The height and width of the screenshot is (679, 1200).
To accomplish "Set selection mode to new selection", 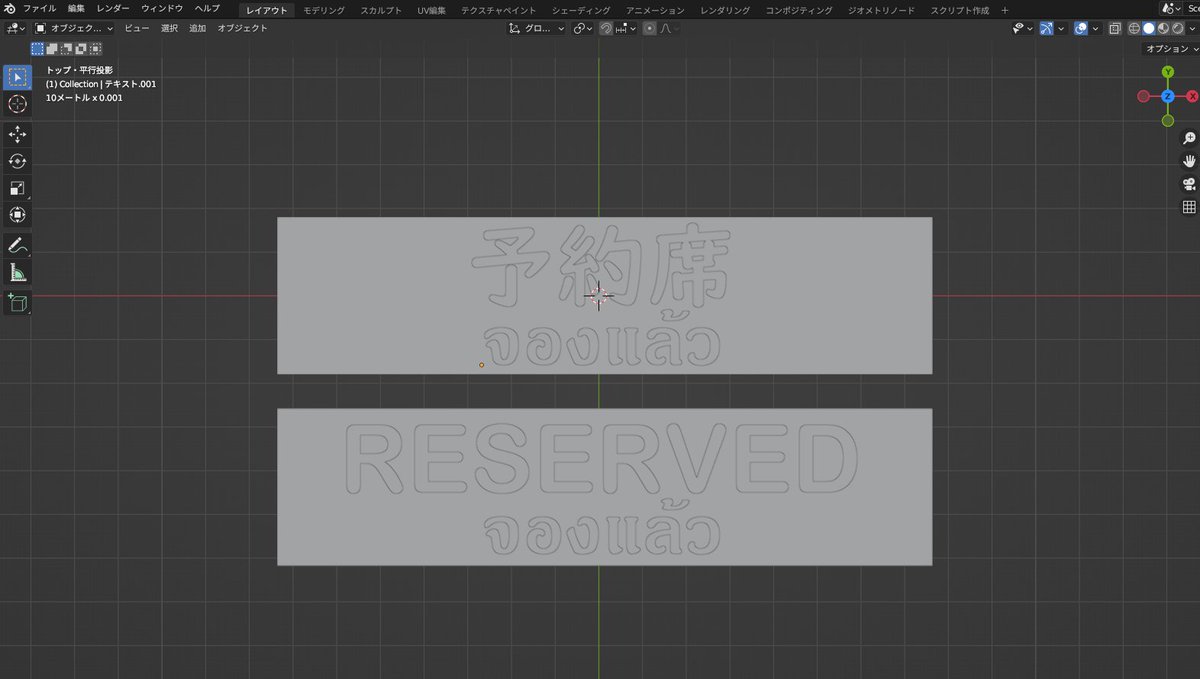I will [x=37, y=48].
